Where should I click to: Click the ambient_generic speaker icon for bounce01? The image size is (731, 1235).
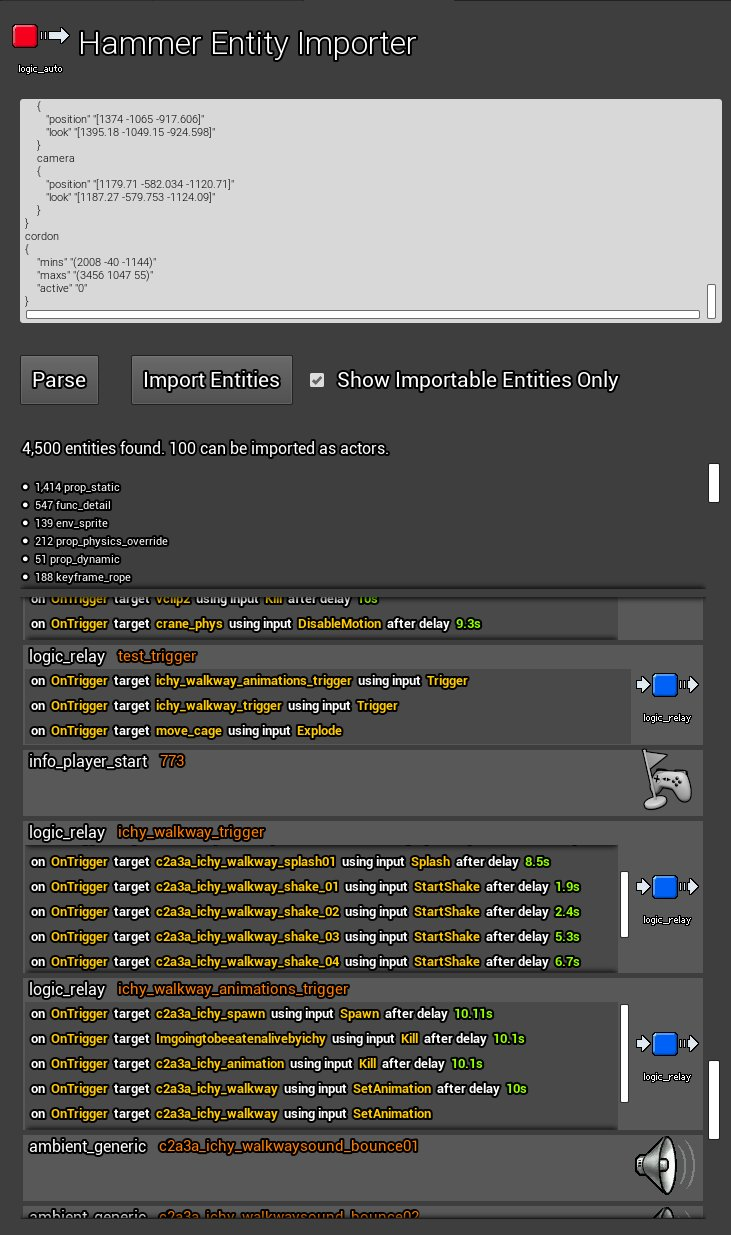(664, 1164)
